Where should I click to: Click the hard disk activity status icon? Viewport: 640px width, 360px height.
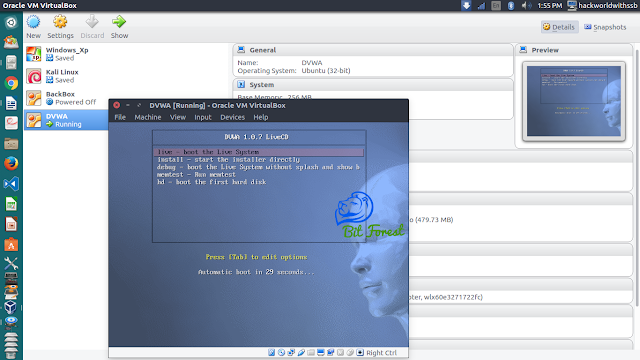click(x=271, y=352)
